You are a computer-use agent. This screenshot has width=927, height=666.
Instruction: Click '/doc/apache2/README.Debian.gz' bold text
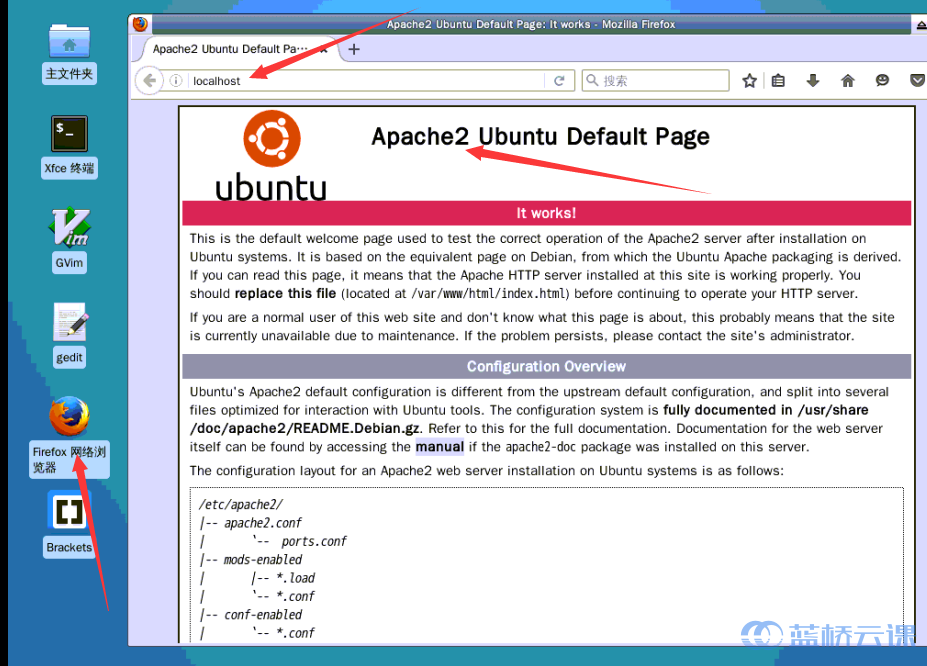[304, 428]
